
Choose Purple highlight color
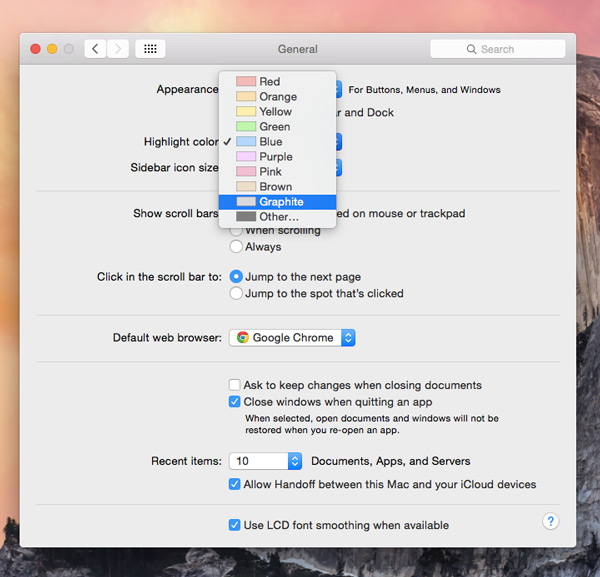click(x=277, y=156)
